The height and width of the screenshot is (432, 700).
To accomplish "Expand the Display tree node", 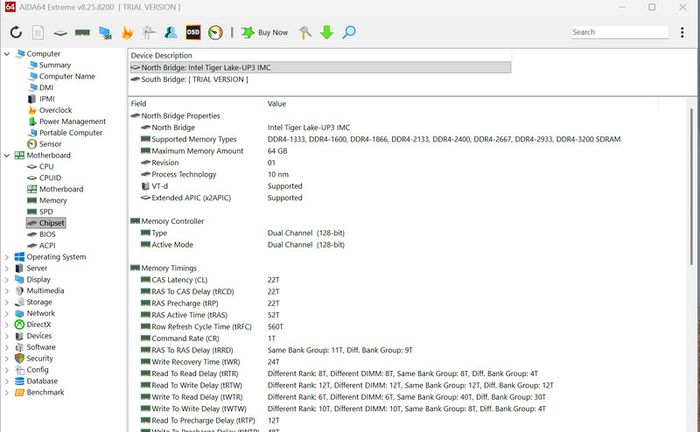I will click(7, 279).
